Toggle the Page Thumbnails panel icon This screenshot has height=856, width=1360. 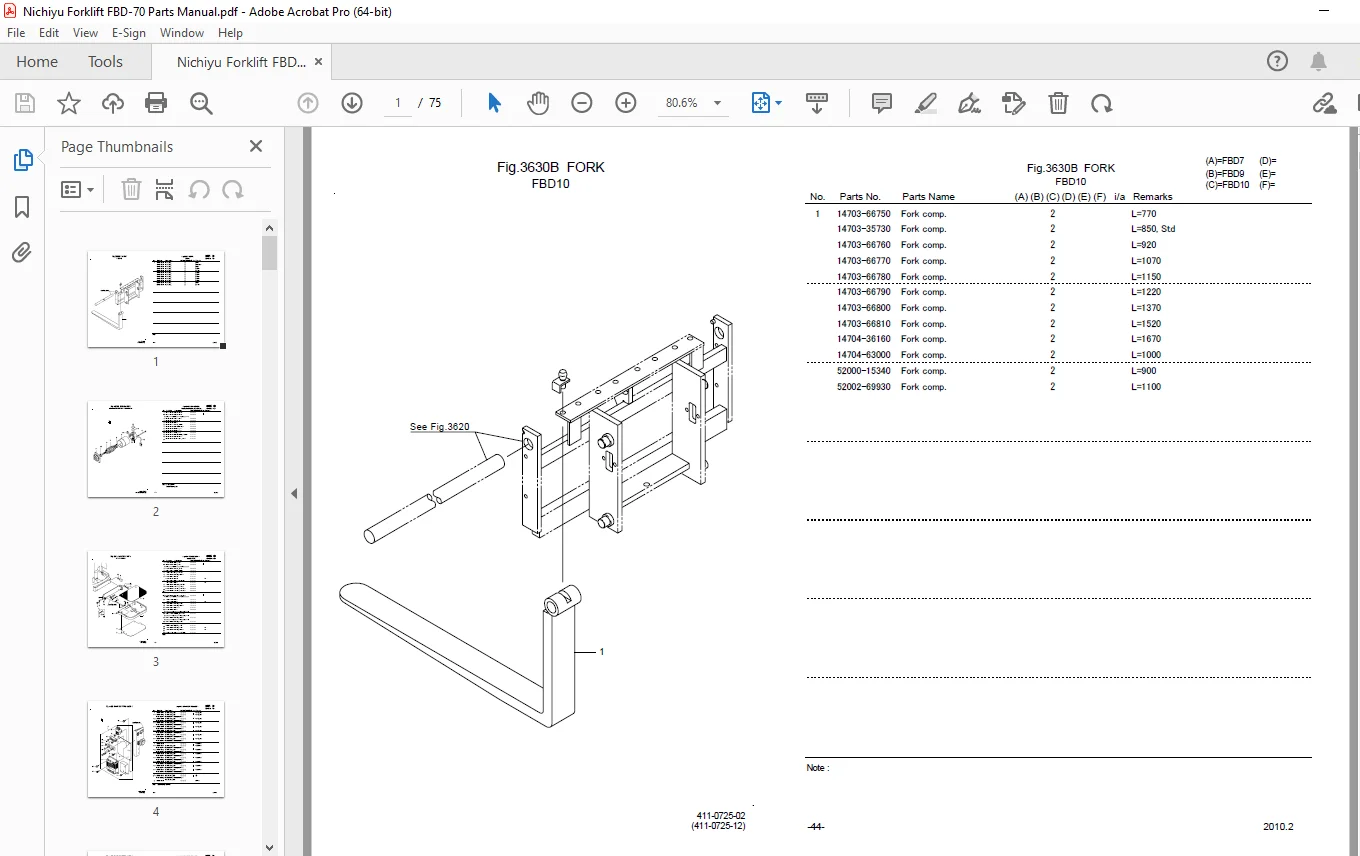[x=22, y=160]
